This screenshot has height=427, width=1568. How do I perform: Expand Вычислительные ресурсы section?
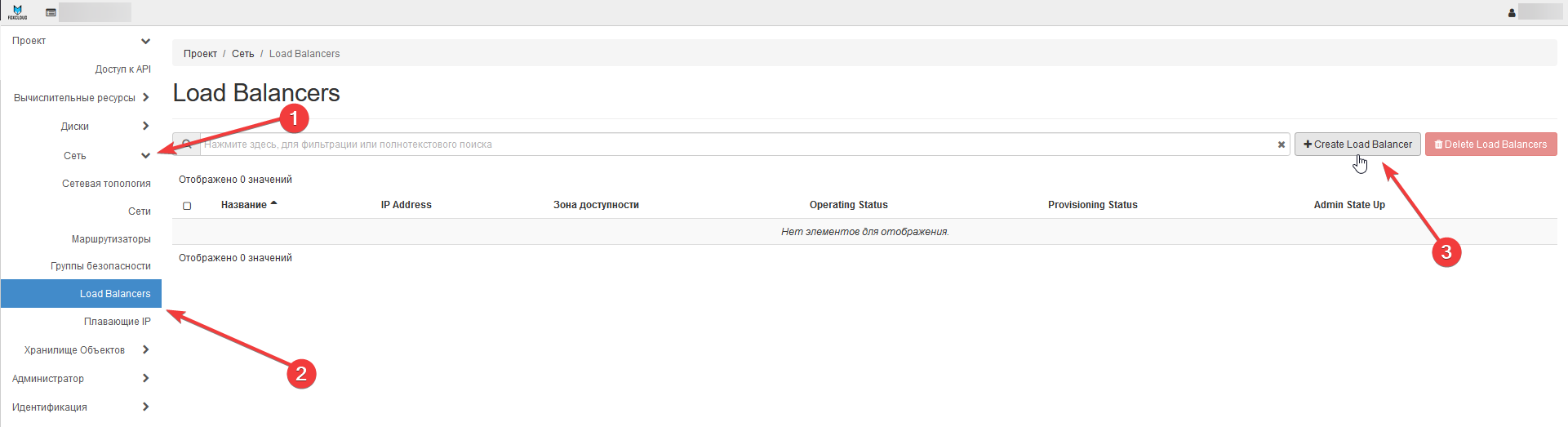(x=145, y=97)
